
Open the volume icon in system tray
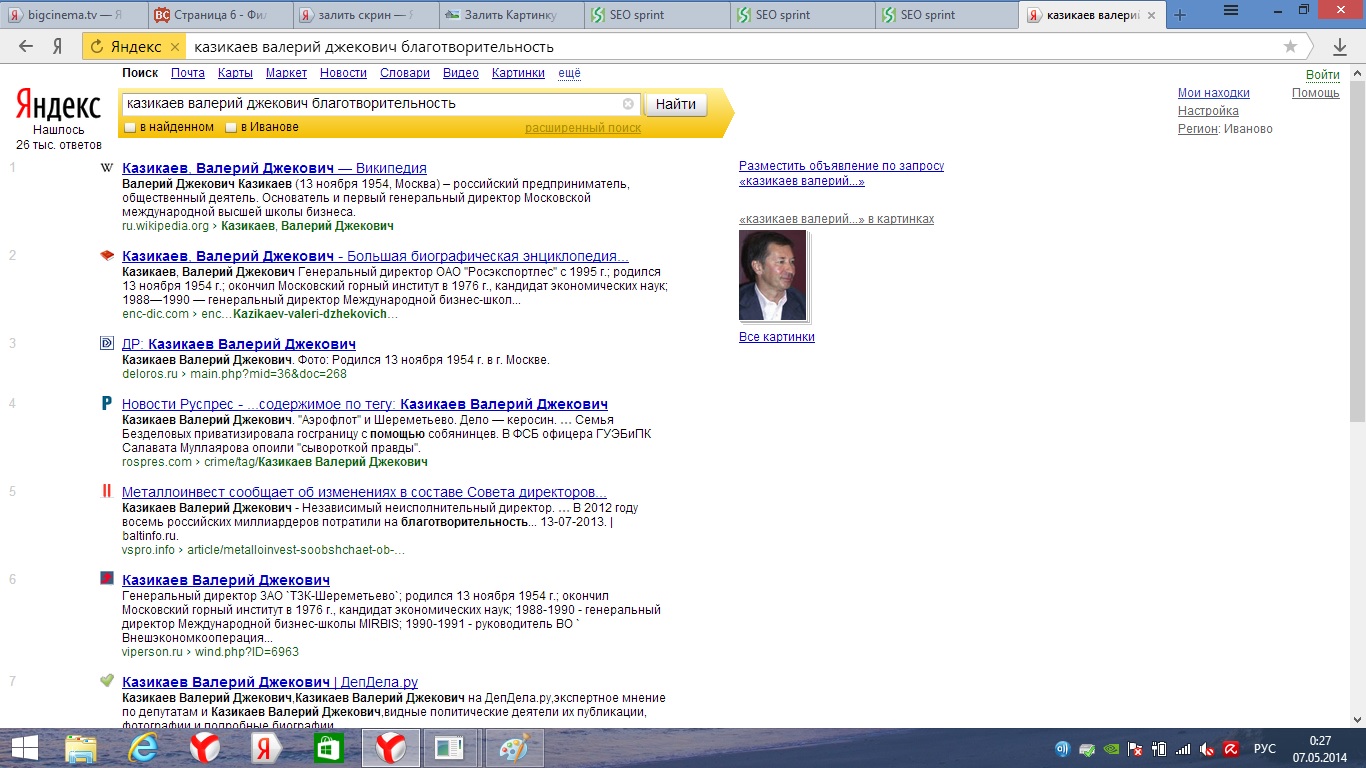tap(1208, 749)
